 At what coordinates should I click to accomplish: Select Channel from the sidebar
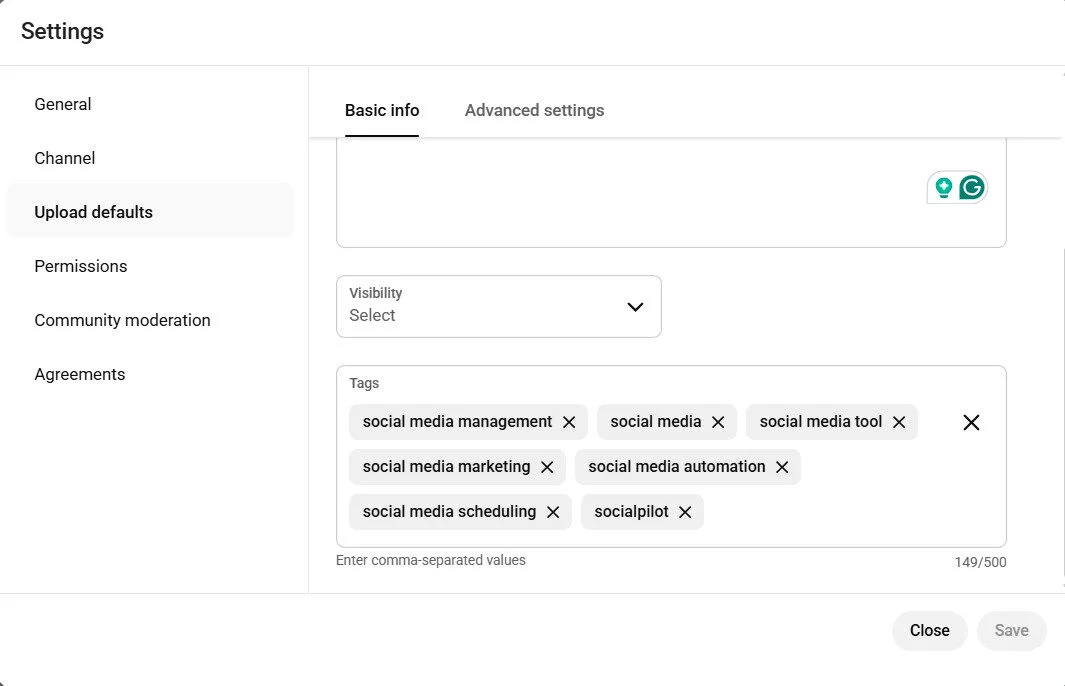point(64,158)
